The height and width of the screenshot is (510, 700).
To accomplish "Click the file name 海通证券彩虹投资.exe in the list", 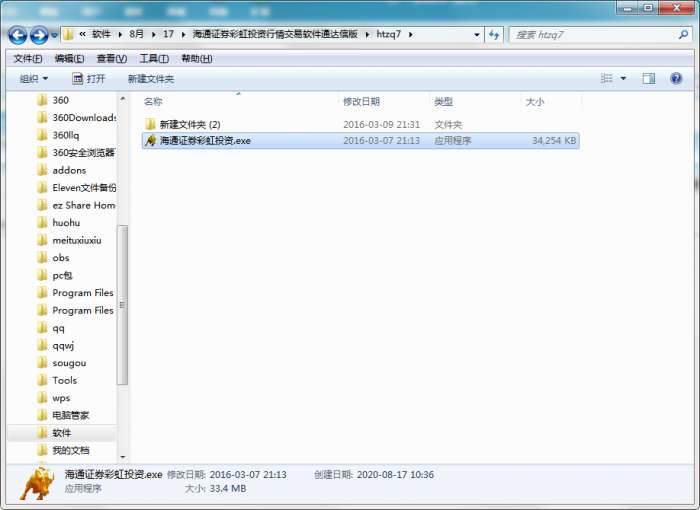I will [x=205, y=141].
